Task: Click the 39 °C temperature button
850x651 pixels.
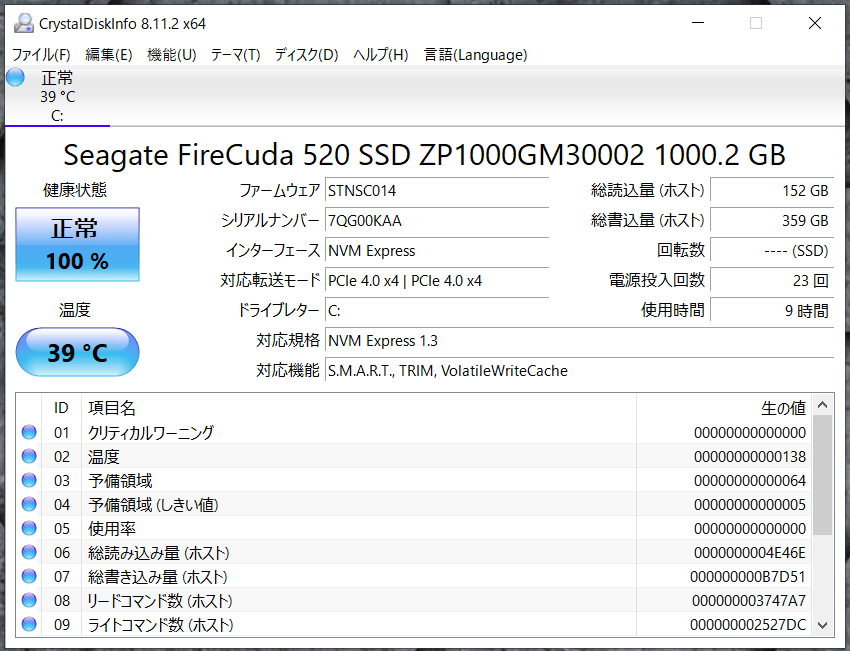Action: coord(77,353)
